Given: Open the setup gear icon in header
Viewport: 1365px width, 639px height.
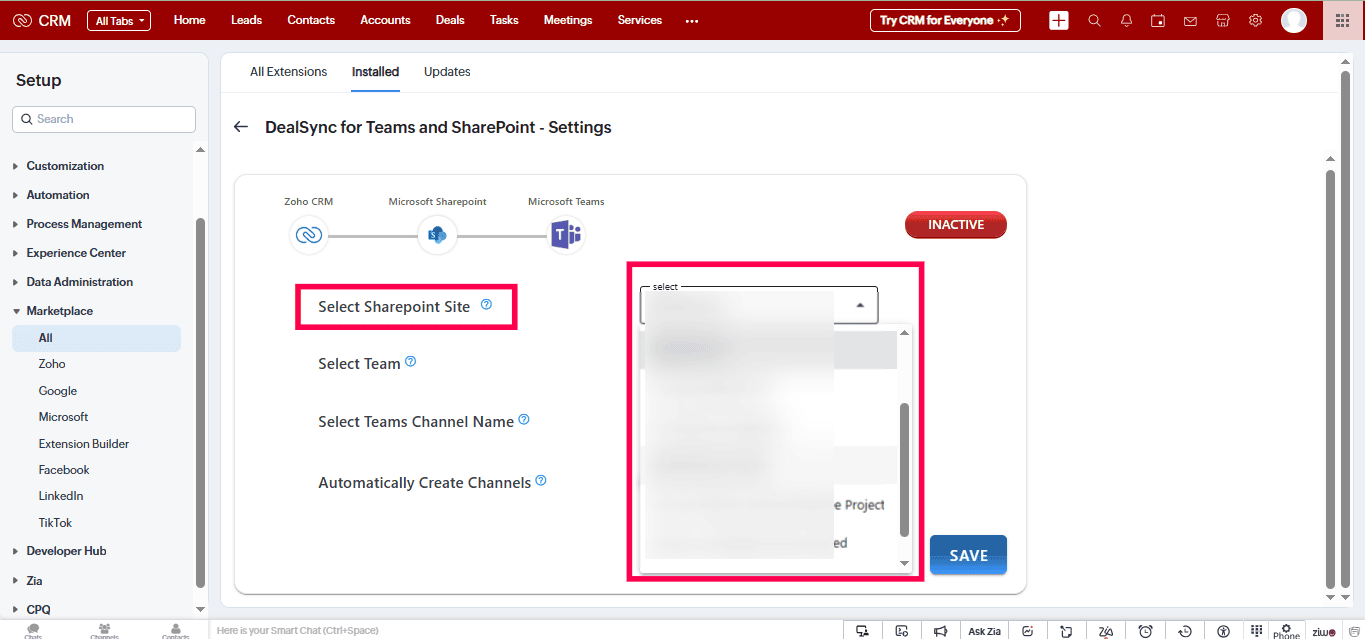Looking at the screenshot, I should (x=1255, y=20).
